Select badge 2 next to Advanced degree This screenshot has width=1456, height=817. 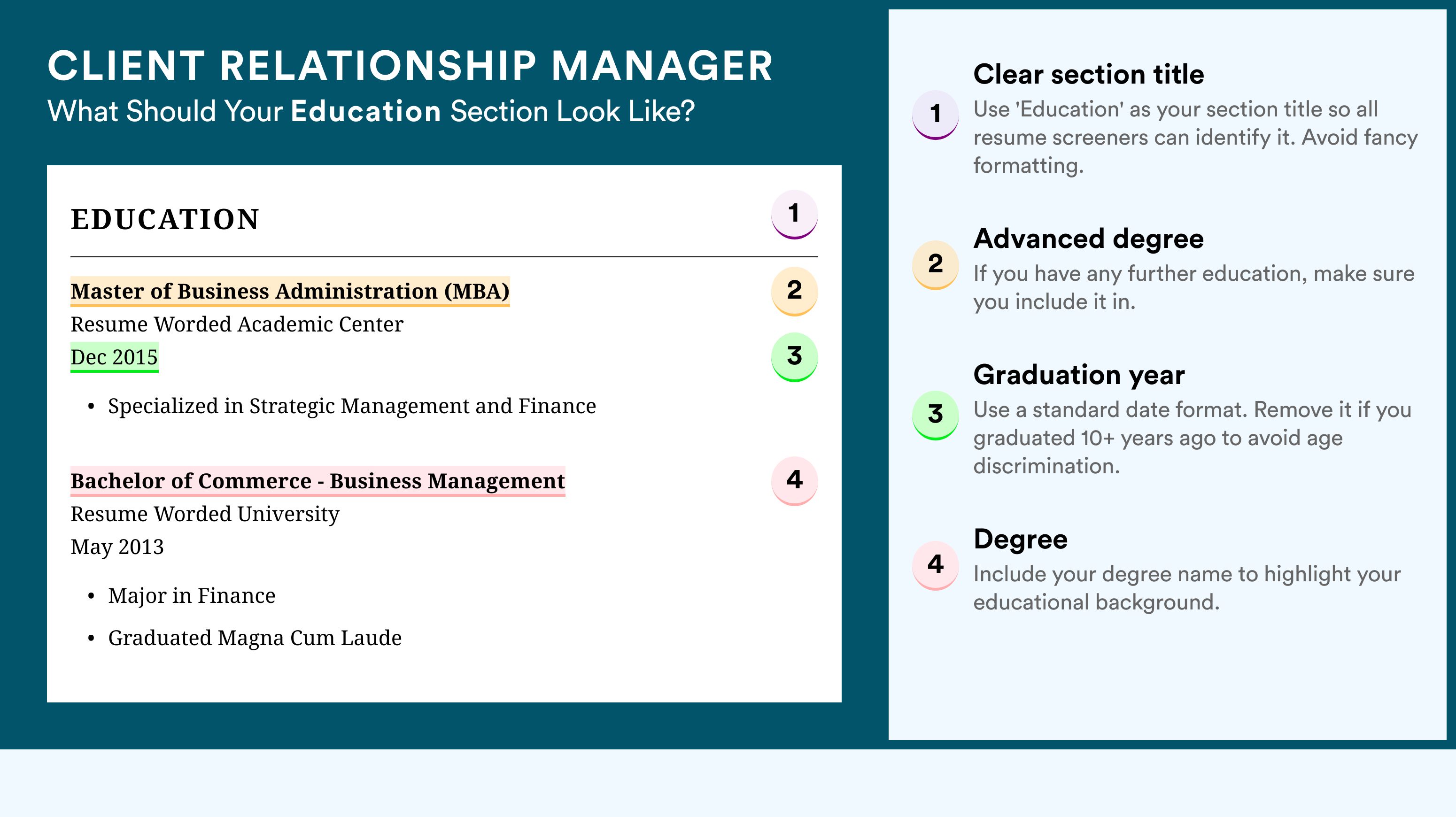pos(935,264)
